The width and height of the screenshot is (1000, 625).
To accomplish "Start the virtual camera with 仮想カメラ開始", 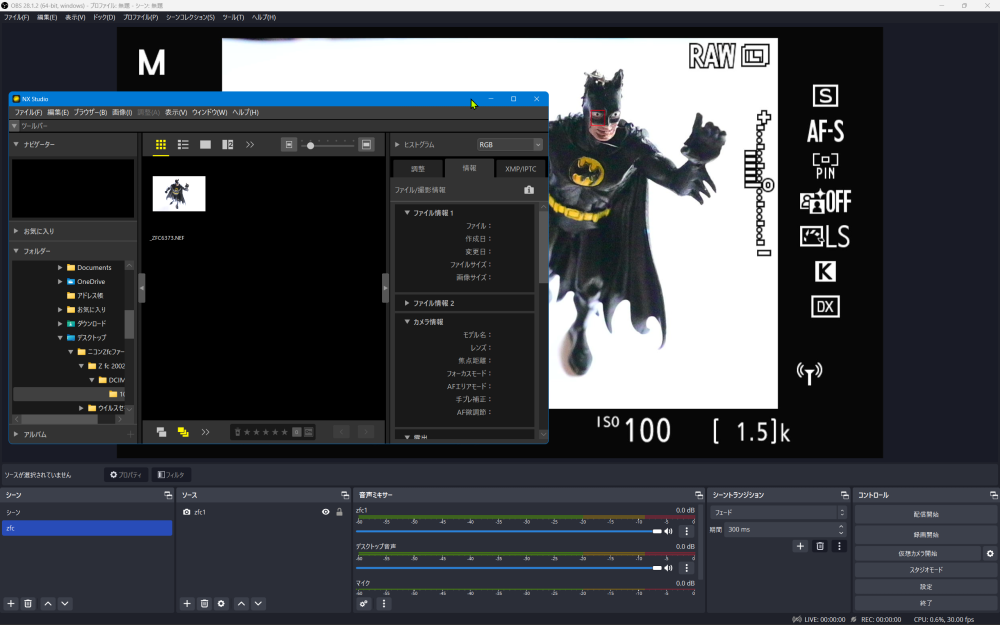I will pos(918,554).
